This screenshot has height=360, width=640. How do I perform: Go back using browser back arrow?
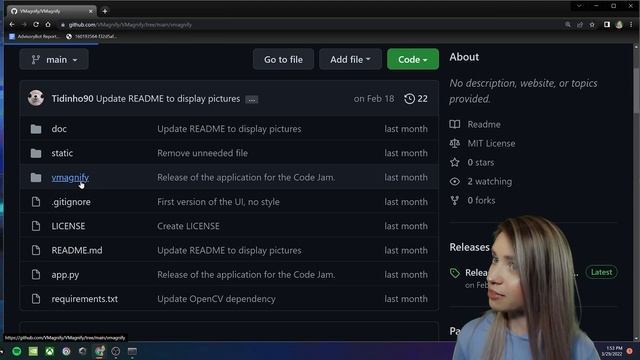click(12, 24)
